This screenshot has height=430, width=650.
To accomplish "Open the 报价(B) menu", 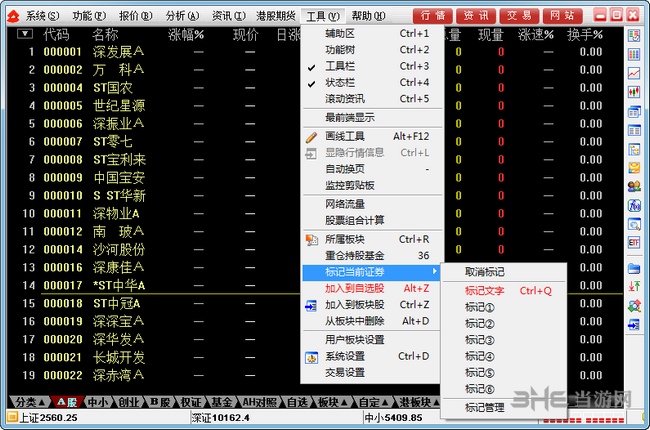I will pyautogui.click(x=136, y=16).
